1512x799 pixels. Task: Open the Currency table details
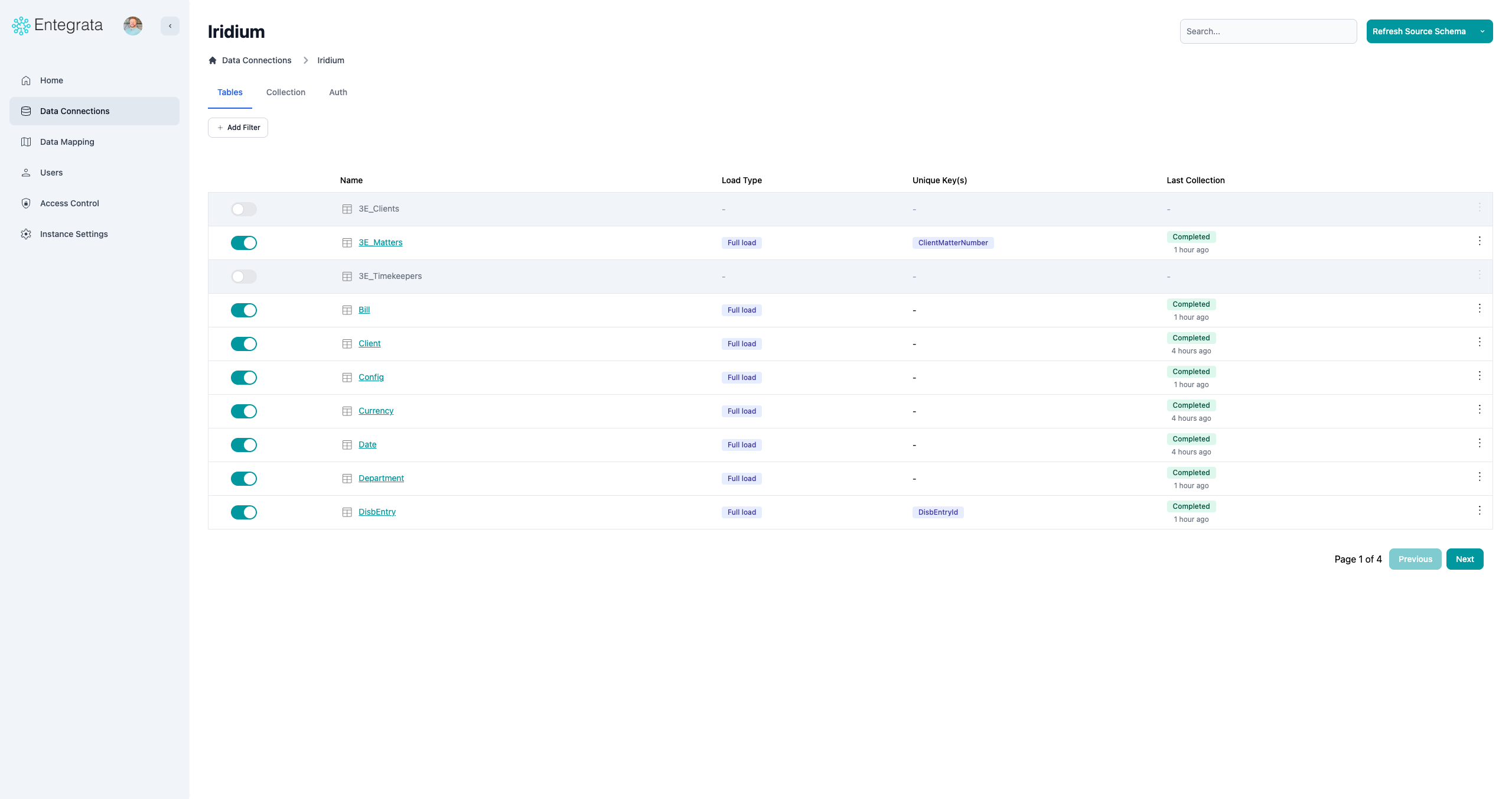376,411
